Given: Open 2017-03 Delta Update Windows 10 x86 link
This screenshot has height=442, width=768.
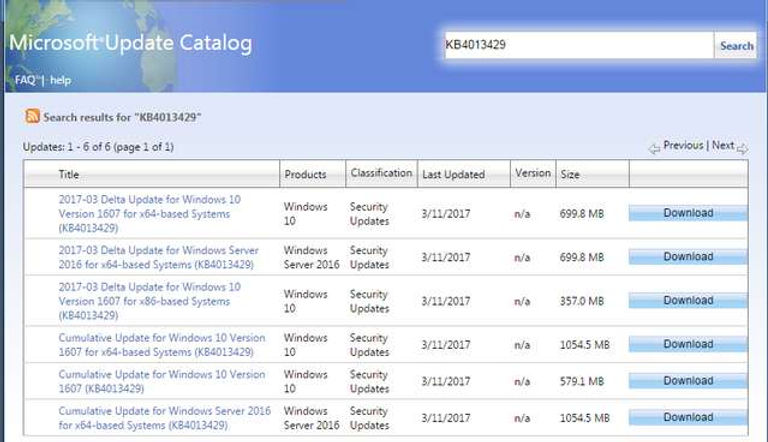Looking at the screenshot, I should pos(149,301).
